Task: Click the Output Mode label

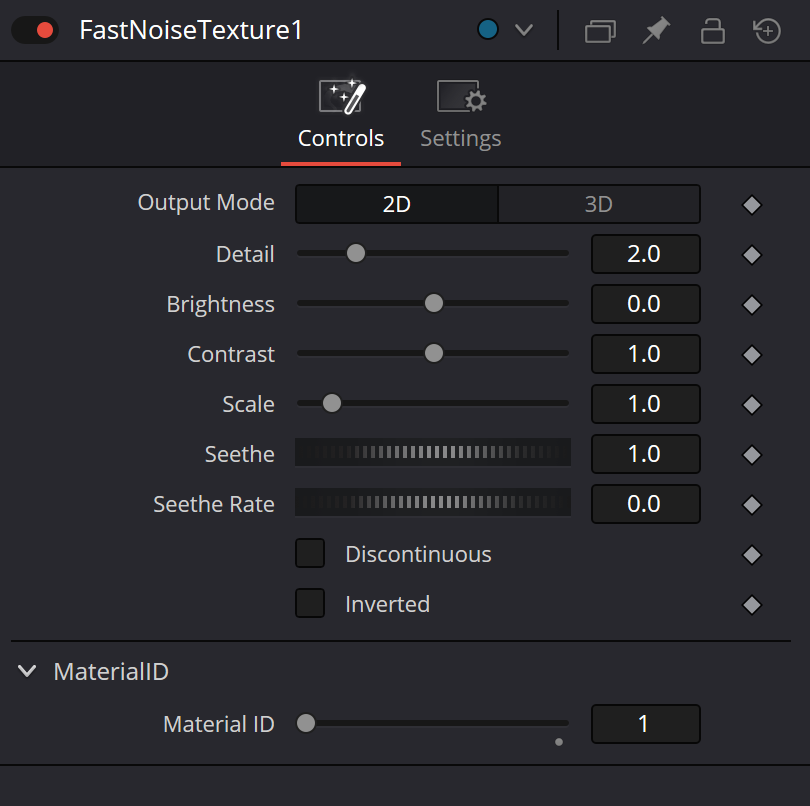Action: pos(206,203)
